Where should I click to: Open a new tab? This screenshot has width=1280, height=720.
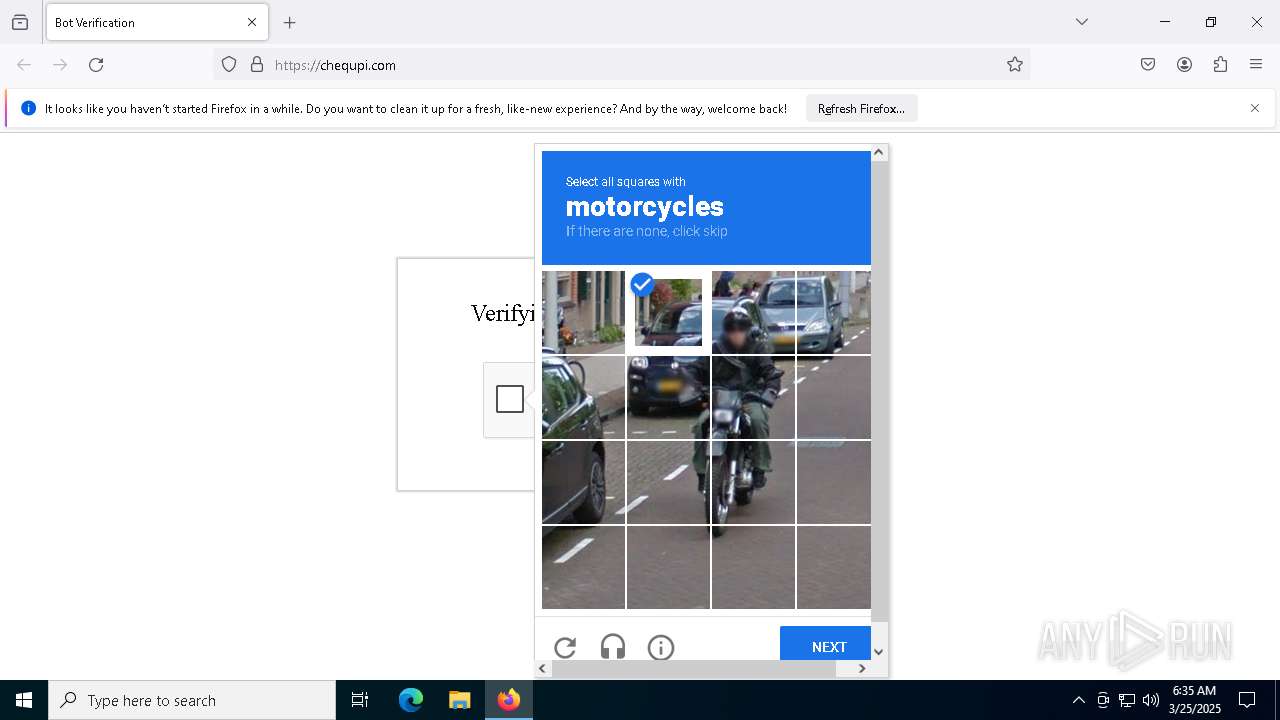(290, 22)
